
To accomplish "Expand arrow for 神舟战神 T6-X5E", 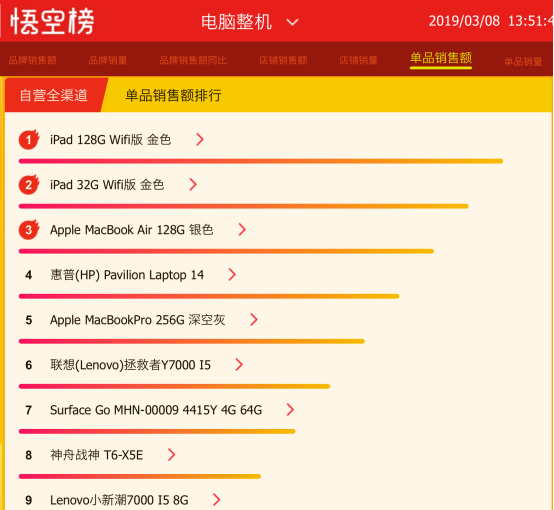I will pos(171,455).
